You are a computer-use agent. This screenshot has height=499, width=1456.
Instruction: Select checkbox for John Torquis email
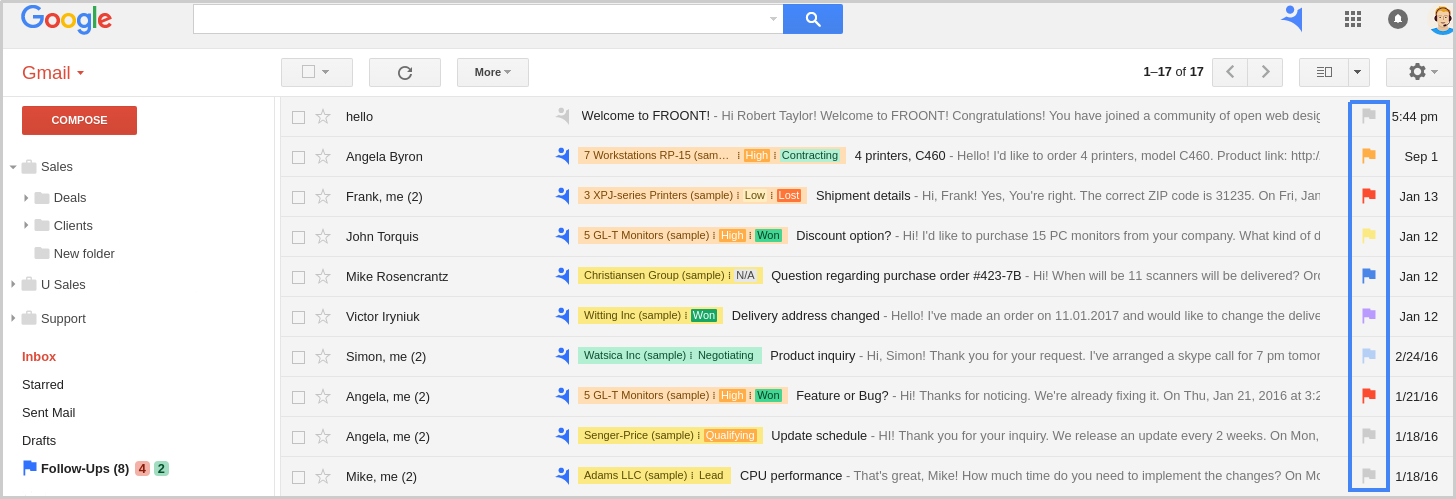pos(298,237)
